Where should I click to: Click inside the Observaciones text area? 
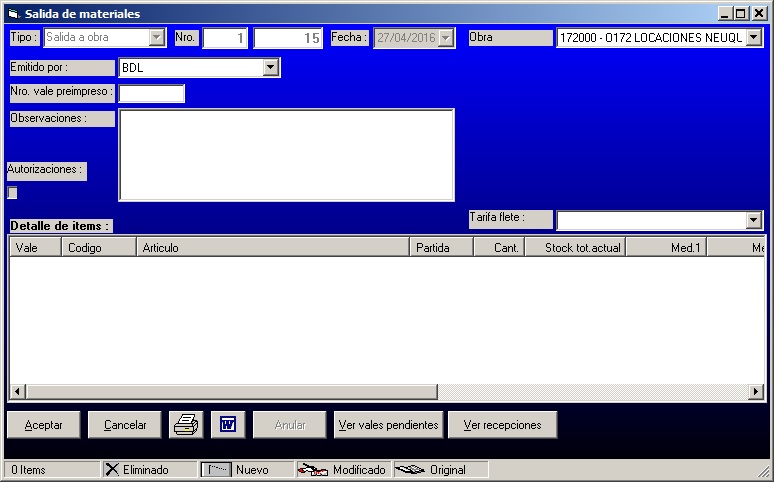click(x=286, y=155)
